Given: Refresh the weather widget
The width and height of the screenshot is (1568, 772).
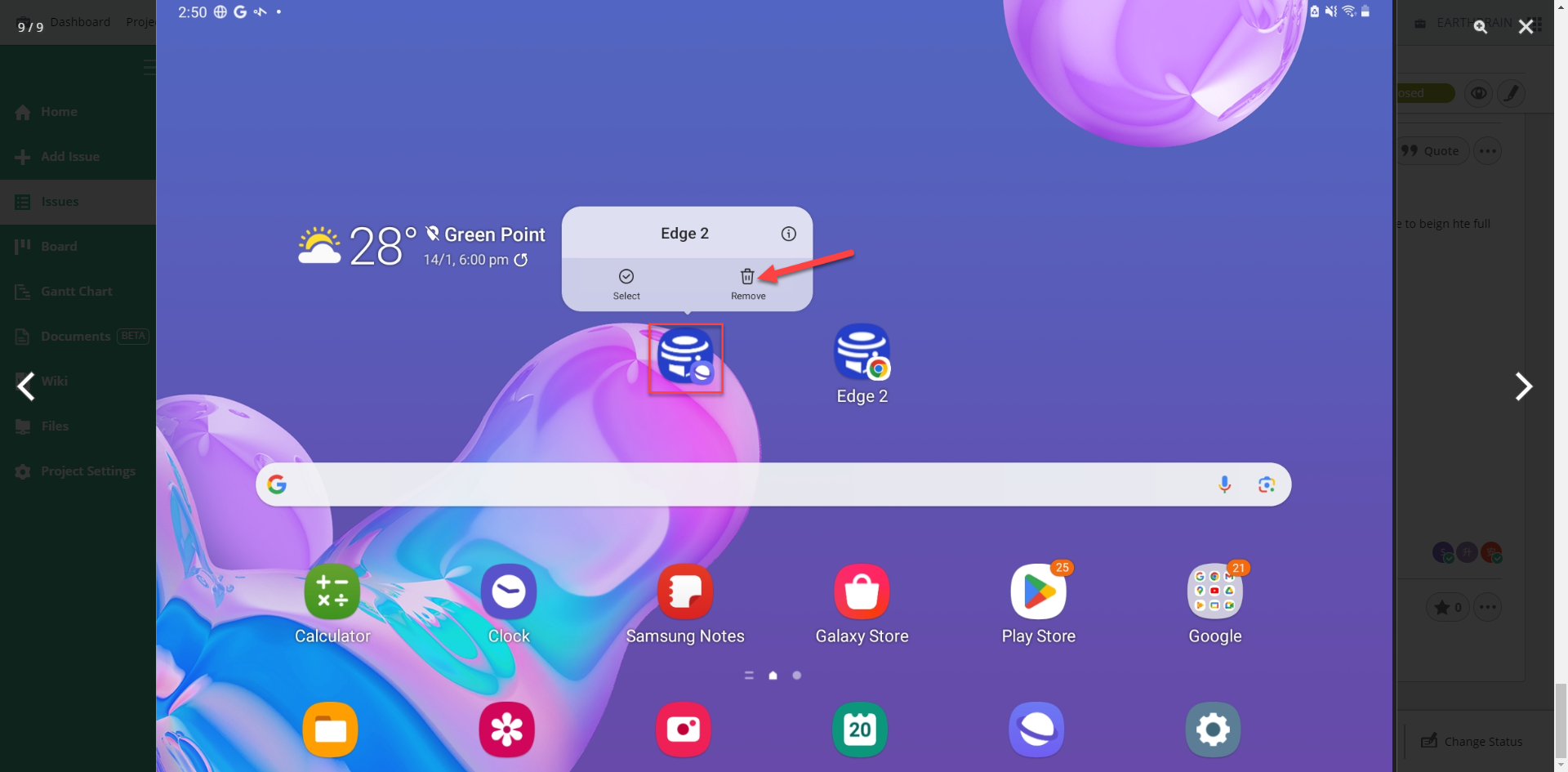Looking at the screenshot, I should pyautogui.click(x=520, y=260).
